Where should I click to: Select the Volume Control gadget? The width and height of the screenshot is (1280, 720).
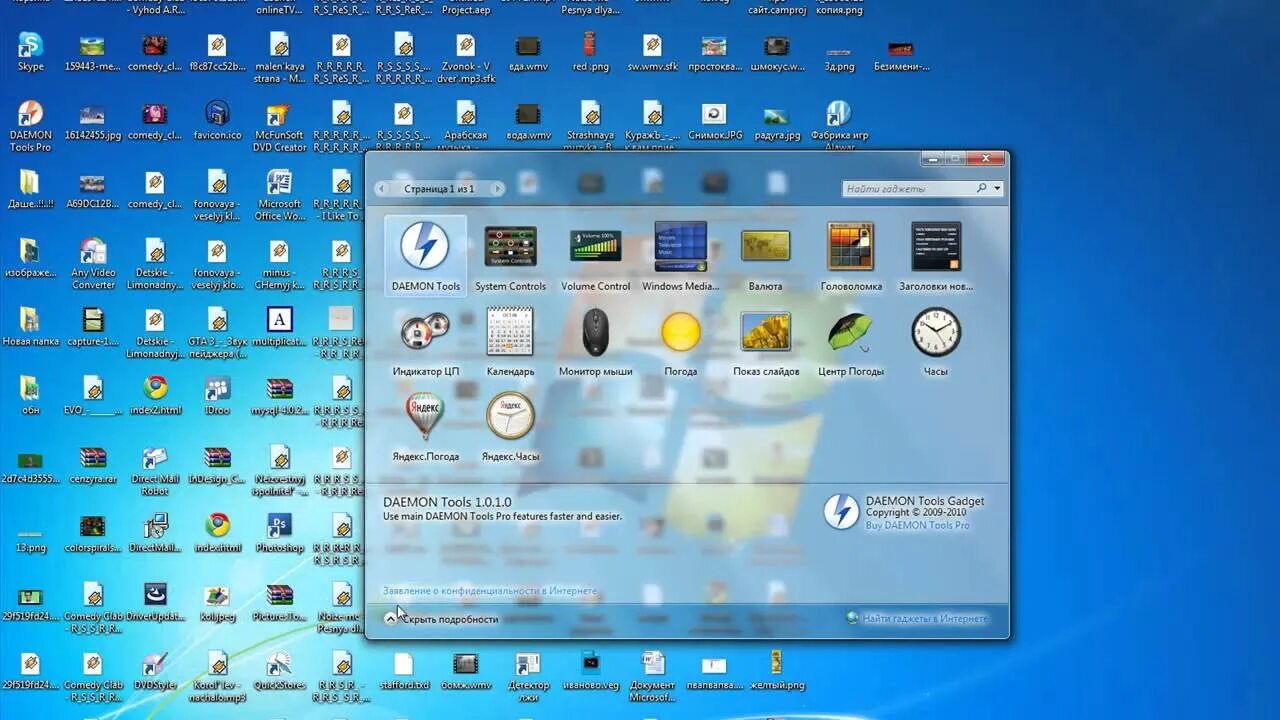[596, 257]
